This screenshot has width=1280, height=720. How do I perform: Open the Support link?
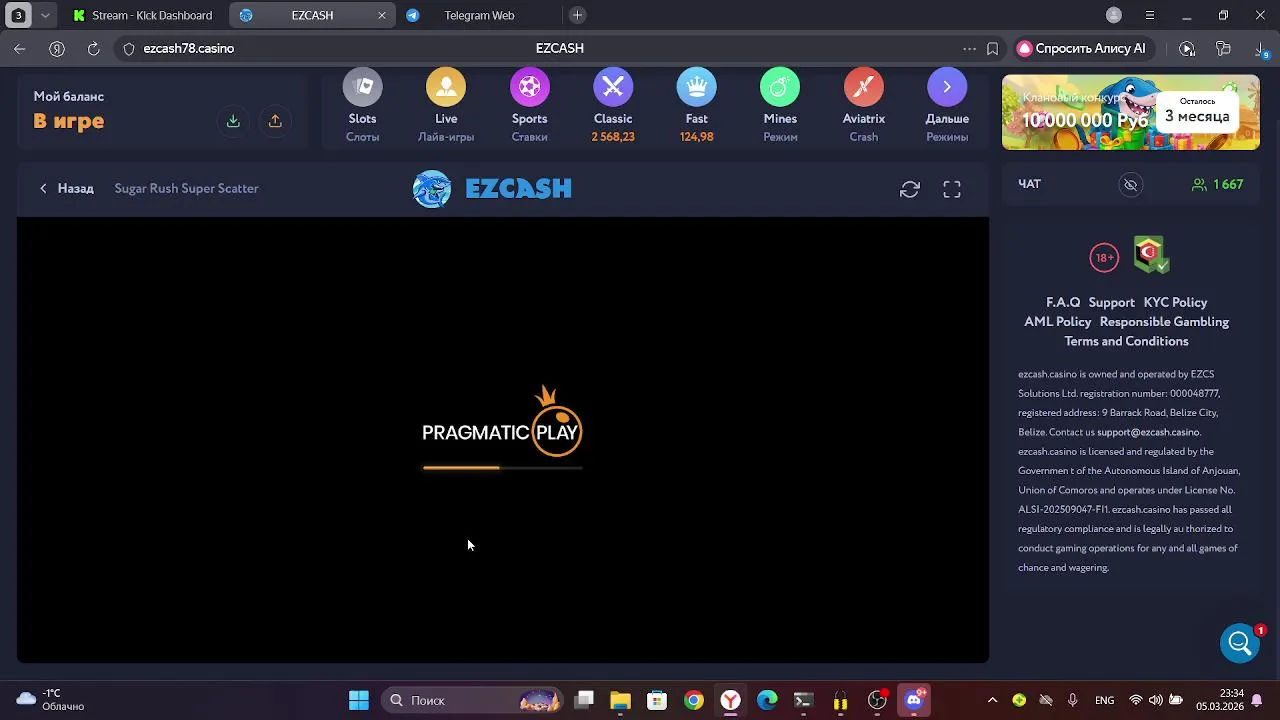[1111, 302]
